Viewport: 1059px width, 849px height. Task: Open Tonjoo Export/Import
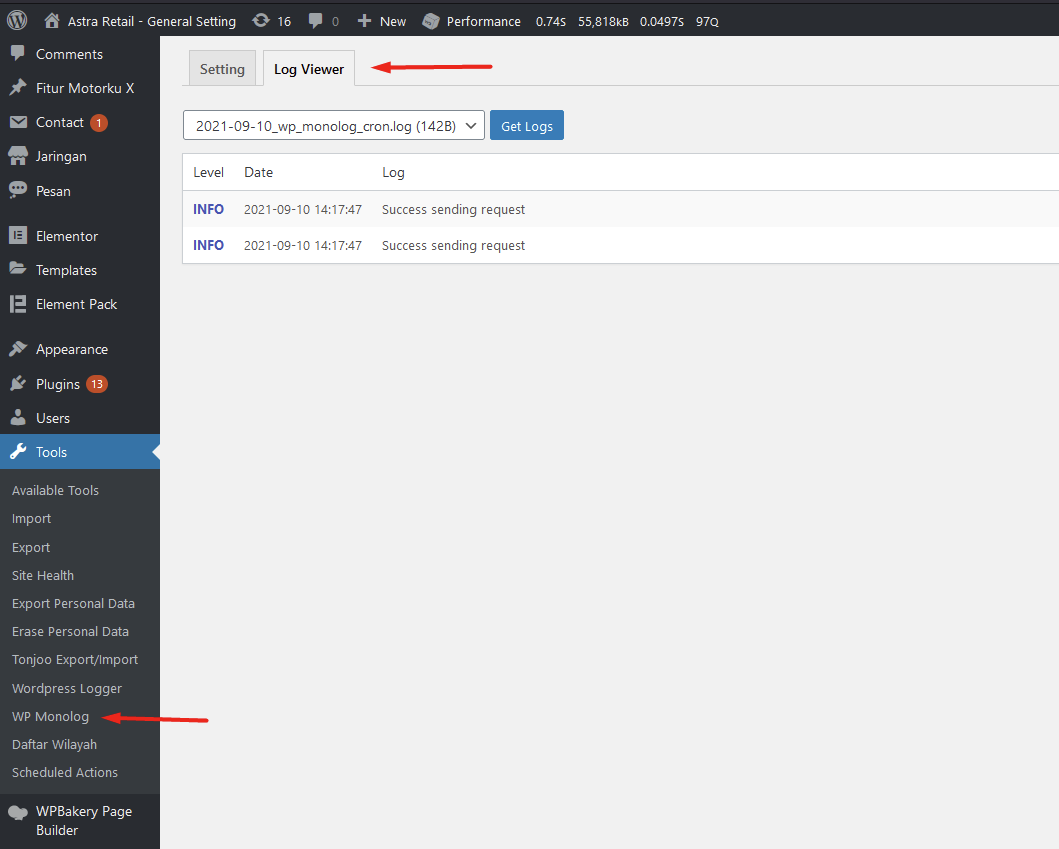point(75,660)
